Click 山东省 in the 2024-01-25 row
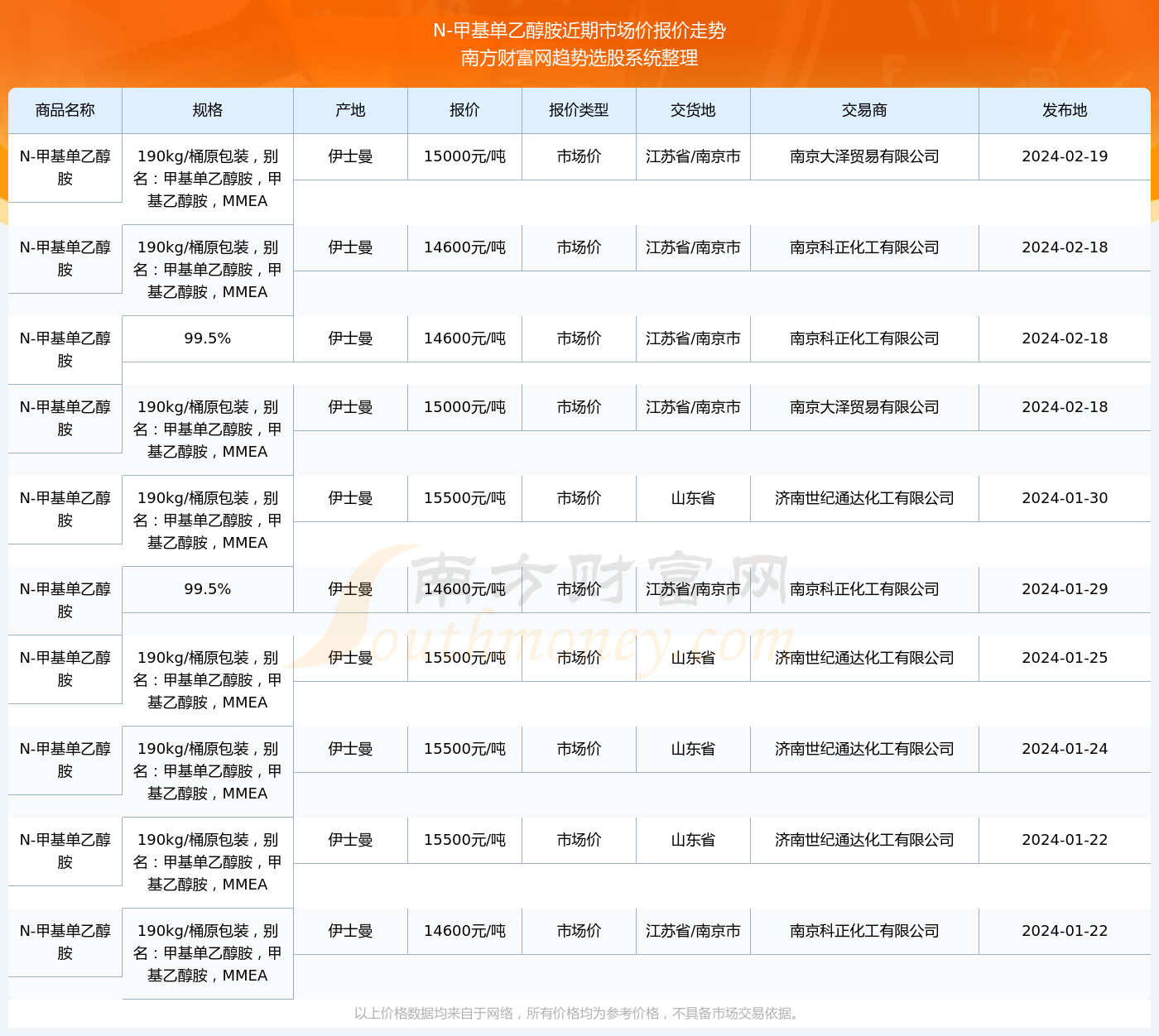 [x=693, y=658]
